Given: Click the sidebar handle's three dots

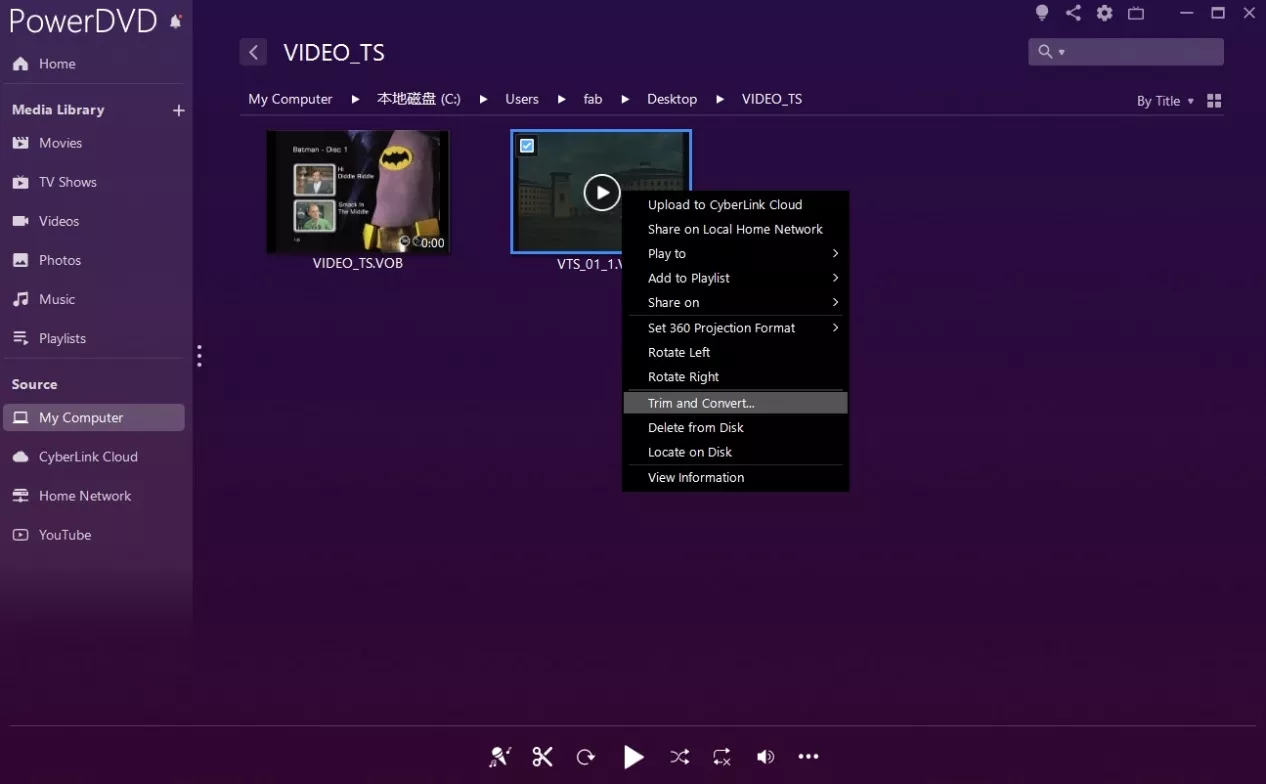Looking at the screenshot, I should (199, 356).
